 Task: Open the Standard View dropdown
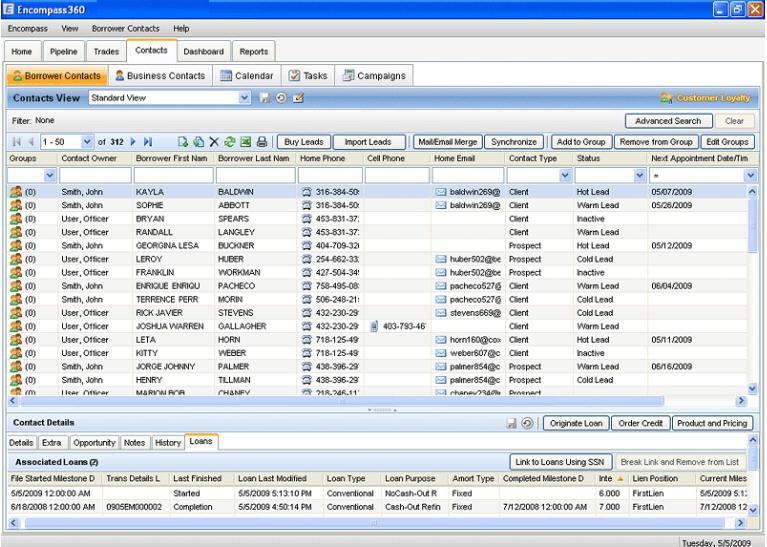(x=244, y=98)
